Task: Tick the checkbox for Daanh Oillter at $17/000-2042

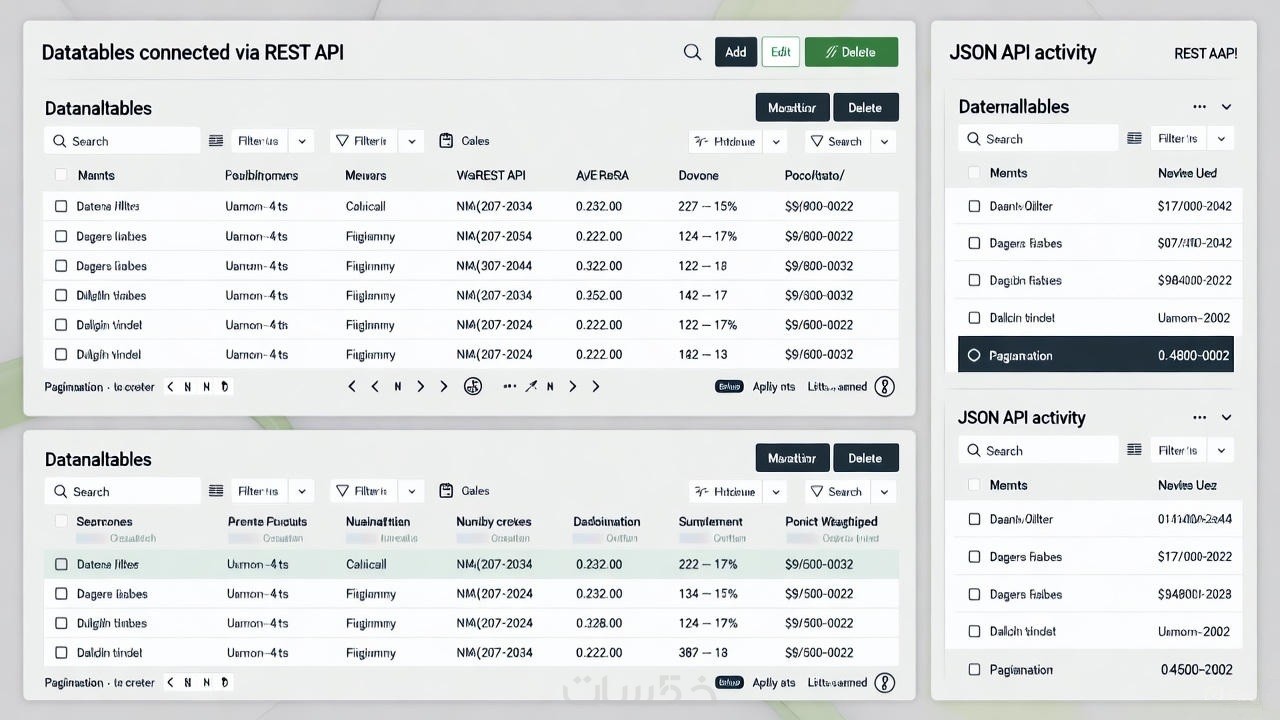Action: coord(974,206)
